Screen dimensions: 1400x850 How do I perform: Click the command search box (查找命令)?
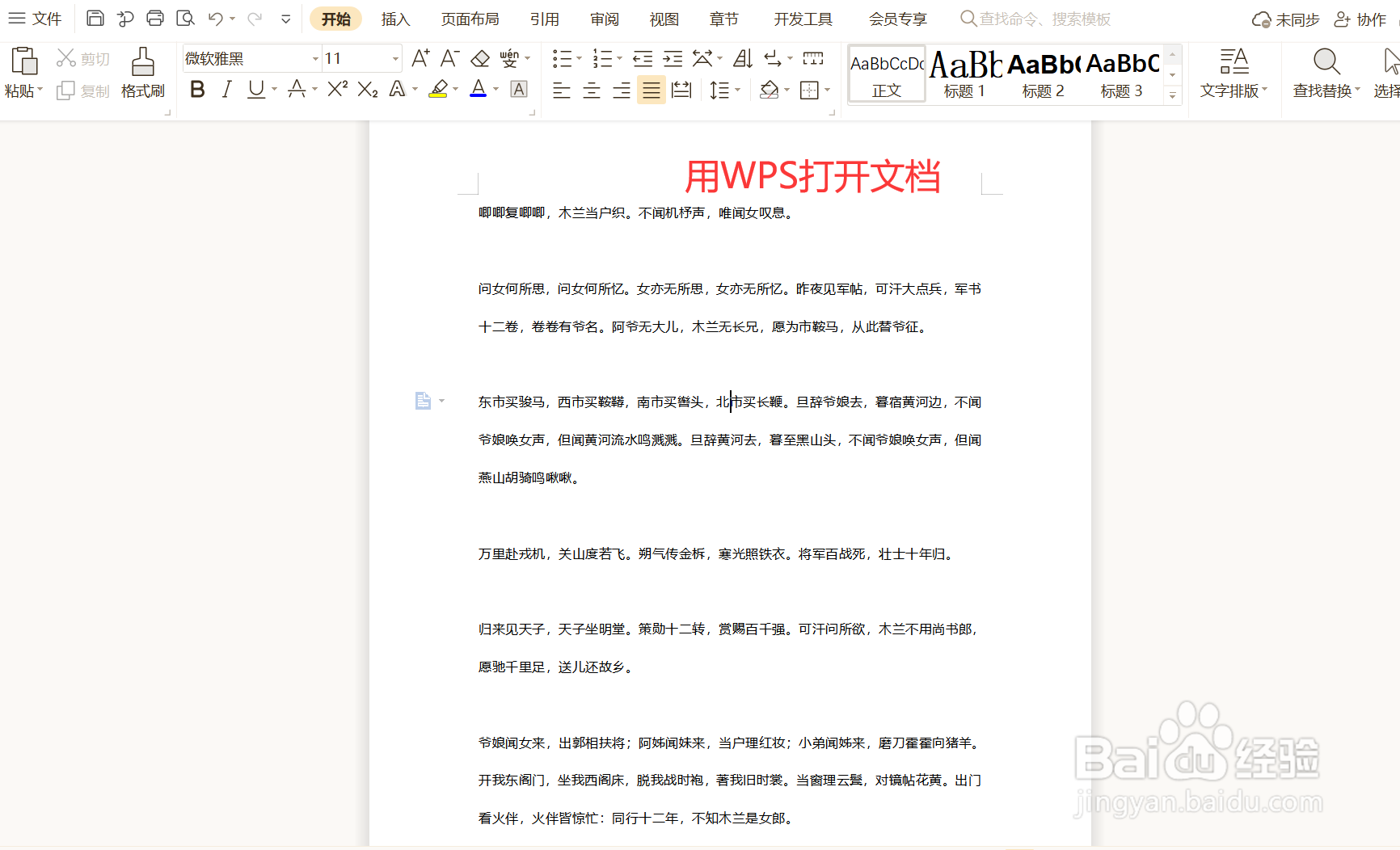click(1035, 19)
